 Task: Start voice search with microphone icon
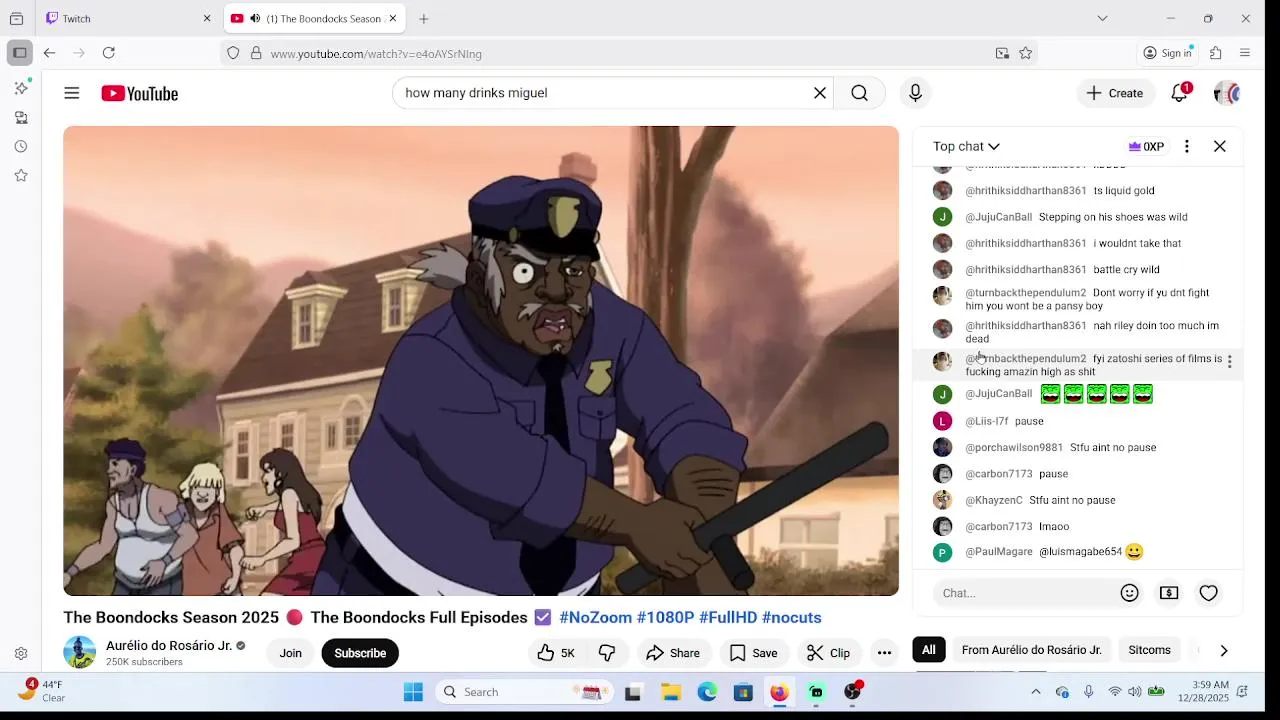(915, 93)
